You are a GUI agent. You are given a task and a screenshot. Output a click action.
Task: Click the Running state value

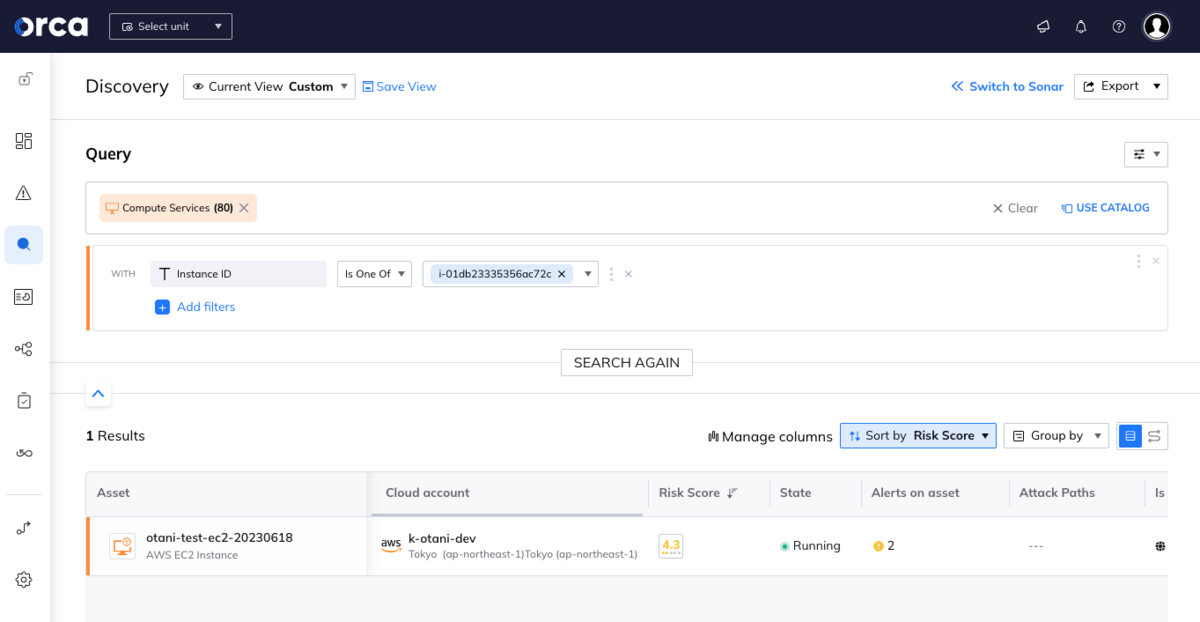[x=816, y=546]
